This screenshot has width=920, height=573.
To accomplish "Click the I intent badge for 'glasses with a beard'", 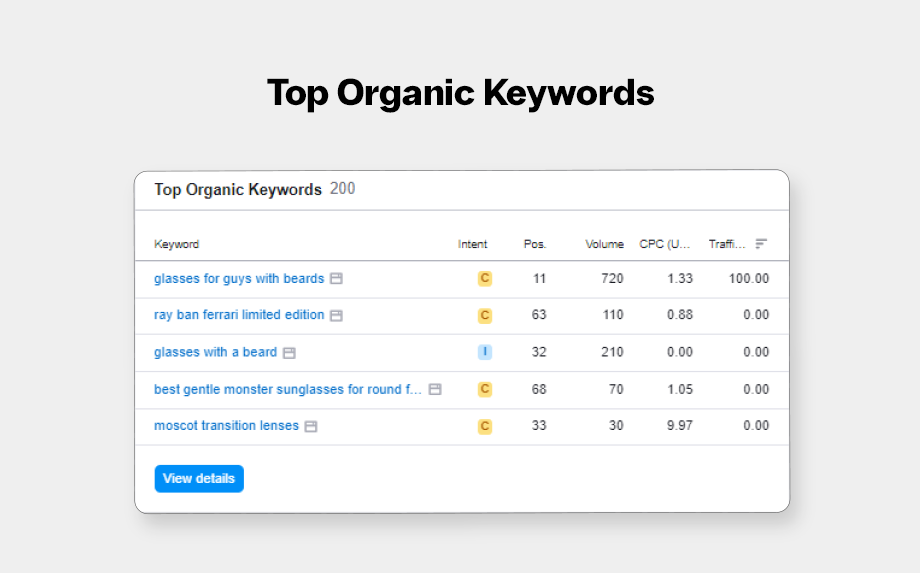I will (x=485, y=353).
